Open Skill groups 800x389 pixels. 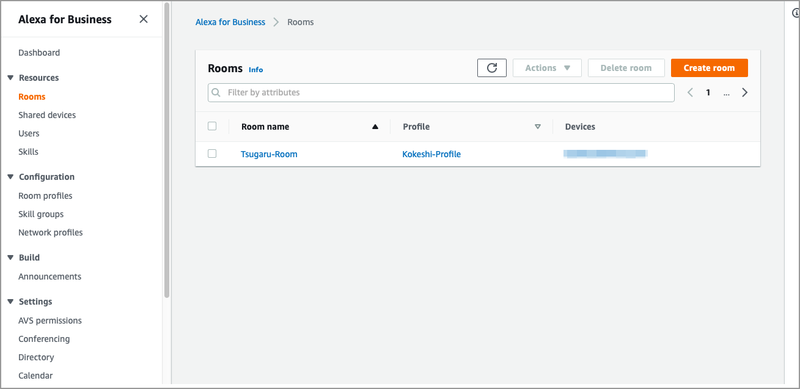[41, 214]
